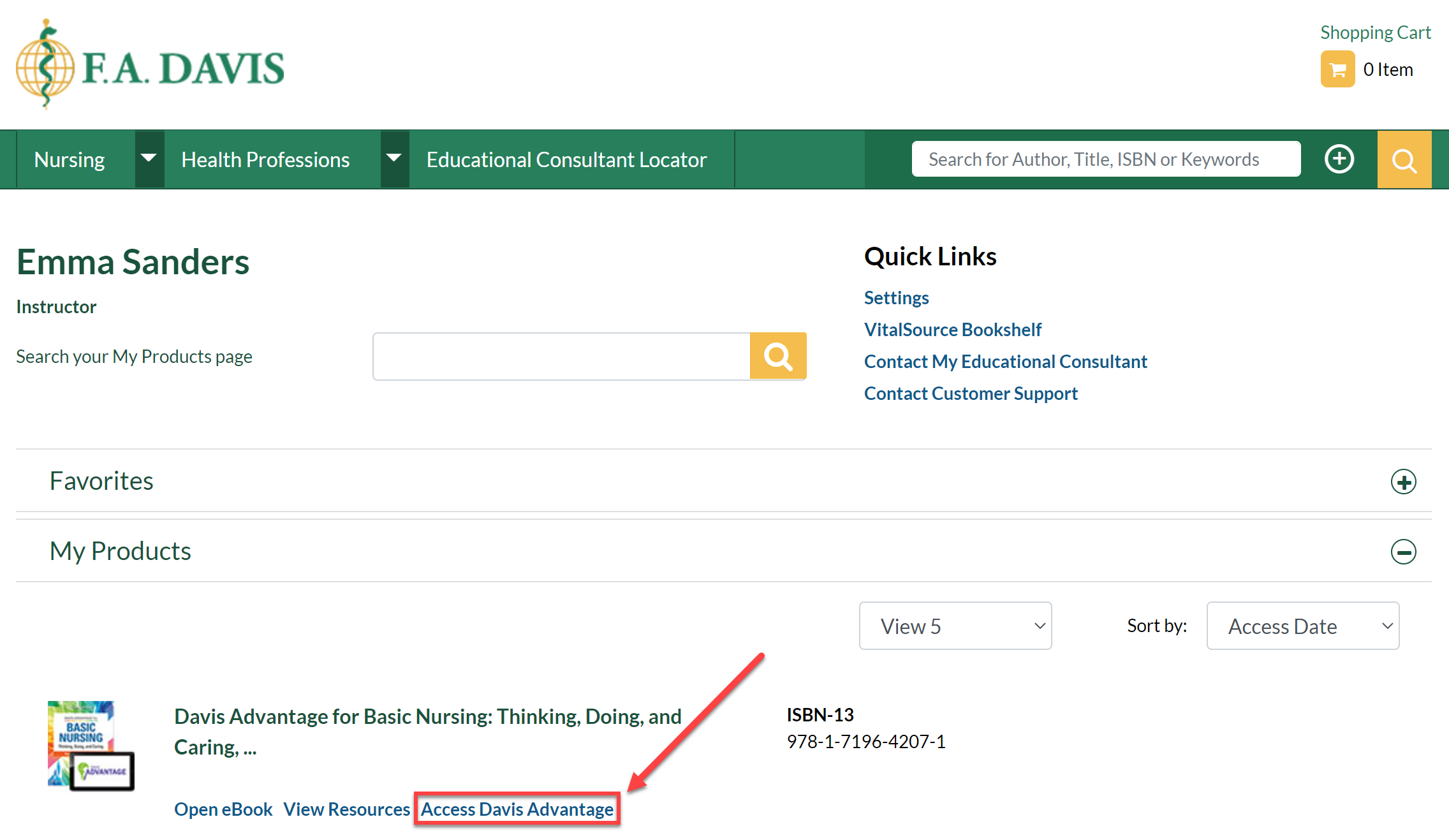Expand Favorites with the plus icon
This screenshot has width=1449, height=840.
[1403, 482]
